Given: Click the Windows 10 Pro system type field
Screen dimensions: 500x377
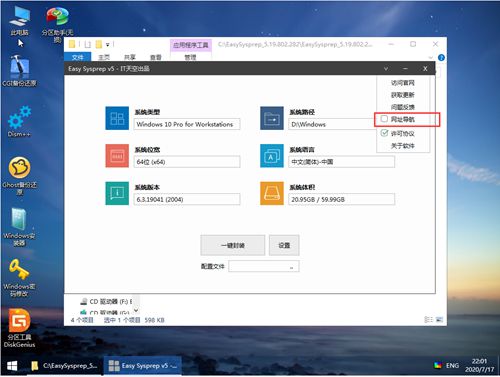Looking at the screenshot, I should tap(187, 124).
